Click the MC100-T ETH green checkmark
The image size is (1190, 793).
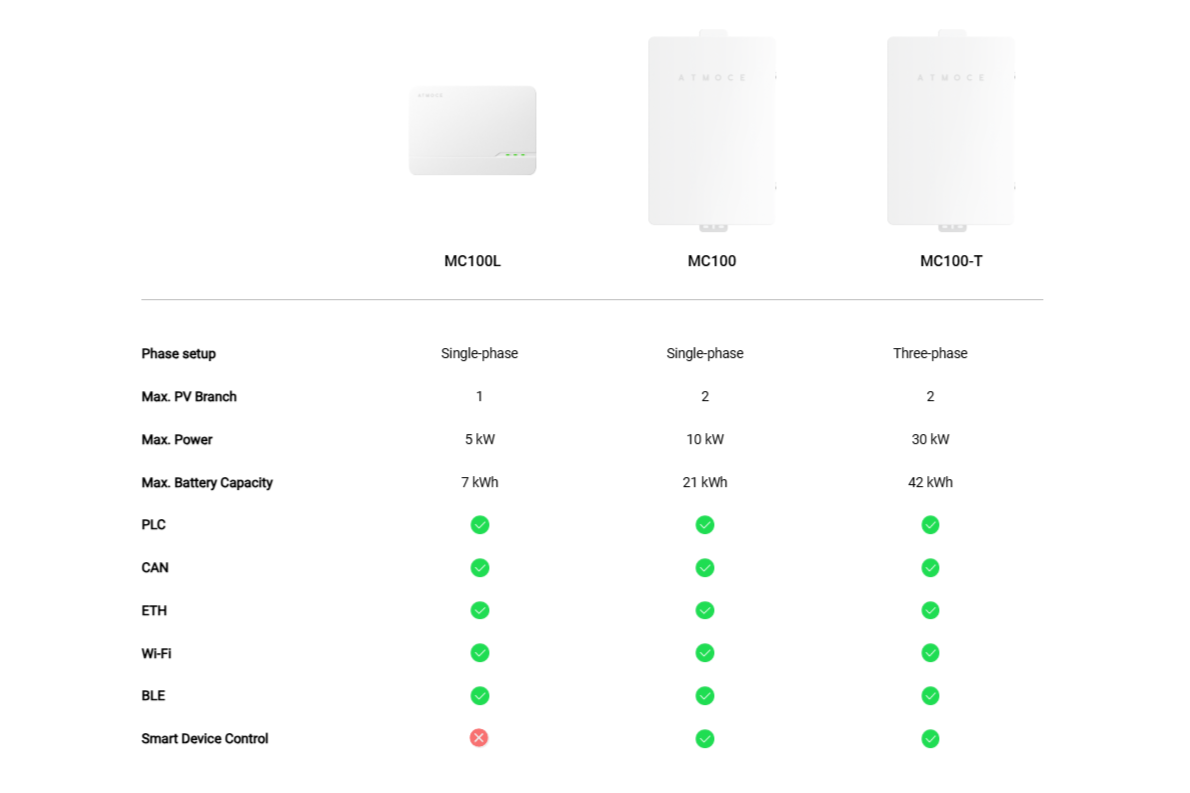pos(930,610)
